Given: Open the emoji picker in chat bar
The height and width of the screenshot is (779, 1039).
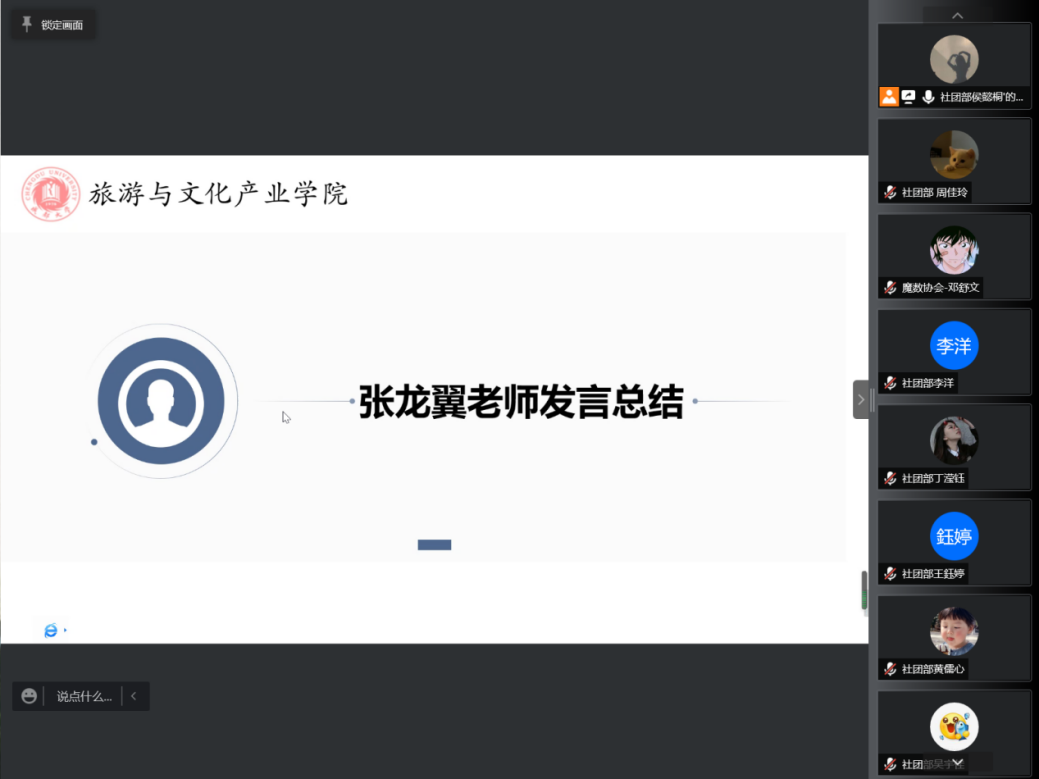Looking at the screenshot, I should point(29,696).
